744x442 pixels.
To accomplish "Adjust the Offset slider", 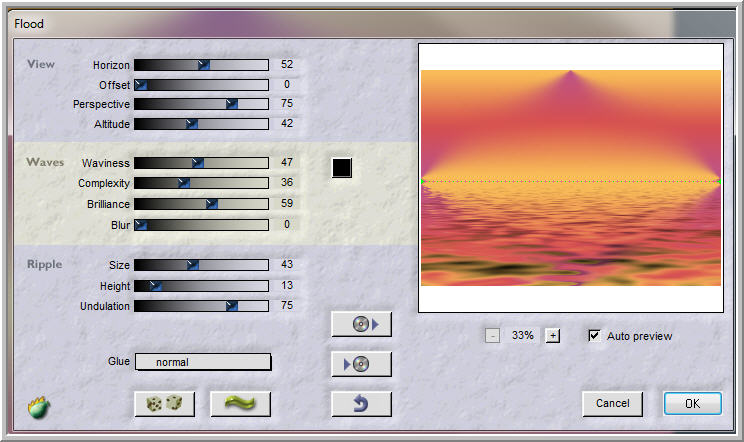I will 201,85.
